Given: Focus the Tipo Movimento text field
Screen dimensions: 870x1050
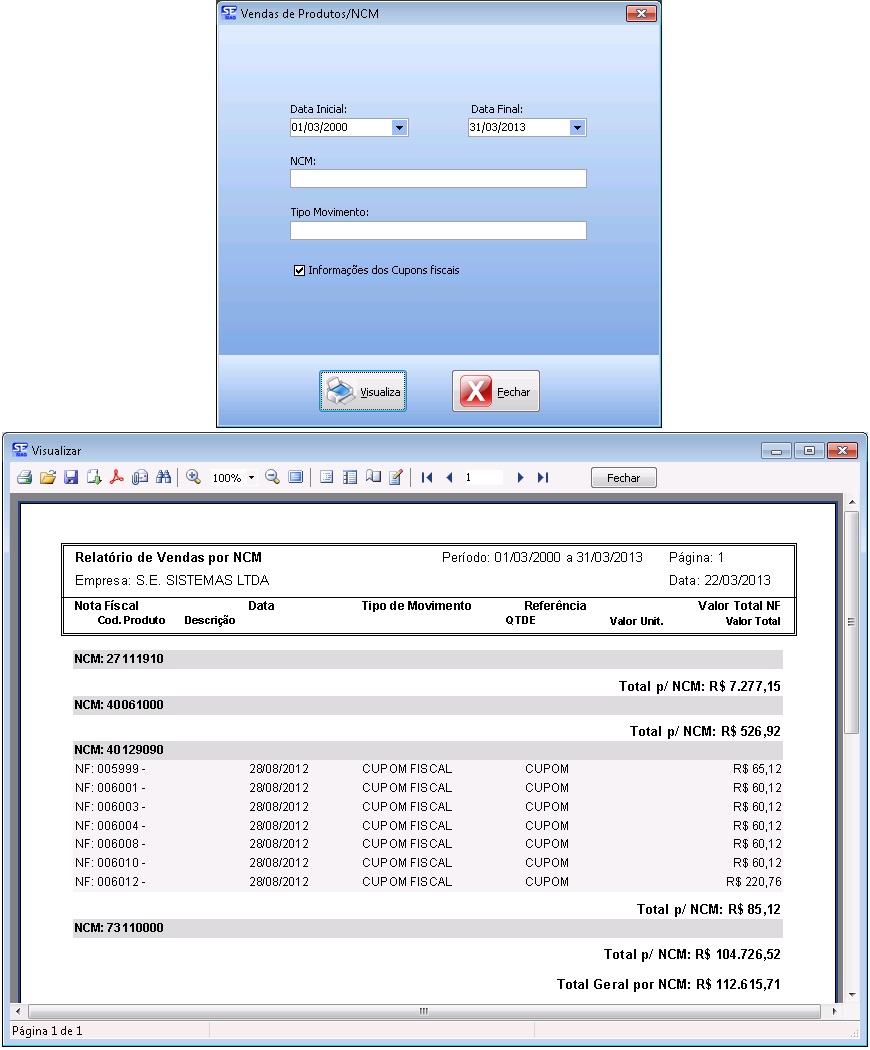Looking at the screenshot, I should (438, 231).
